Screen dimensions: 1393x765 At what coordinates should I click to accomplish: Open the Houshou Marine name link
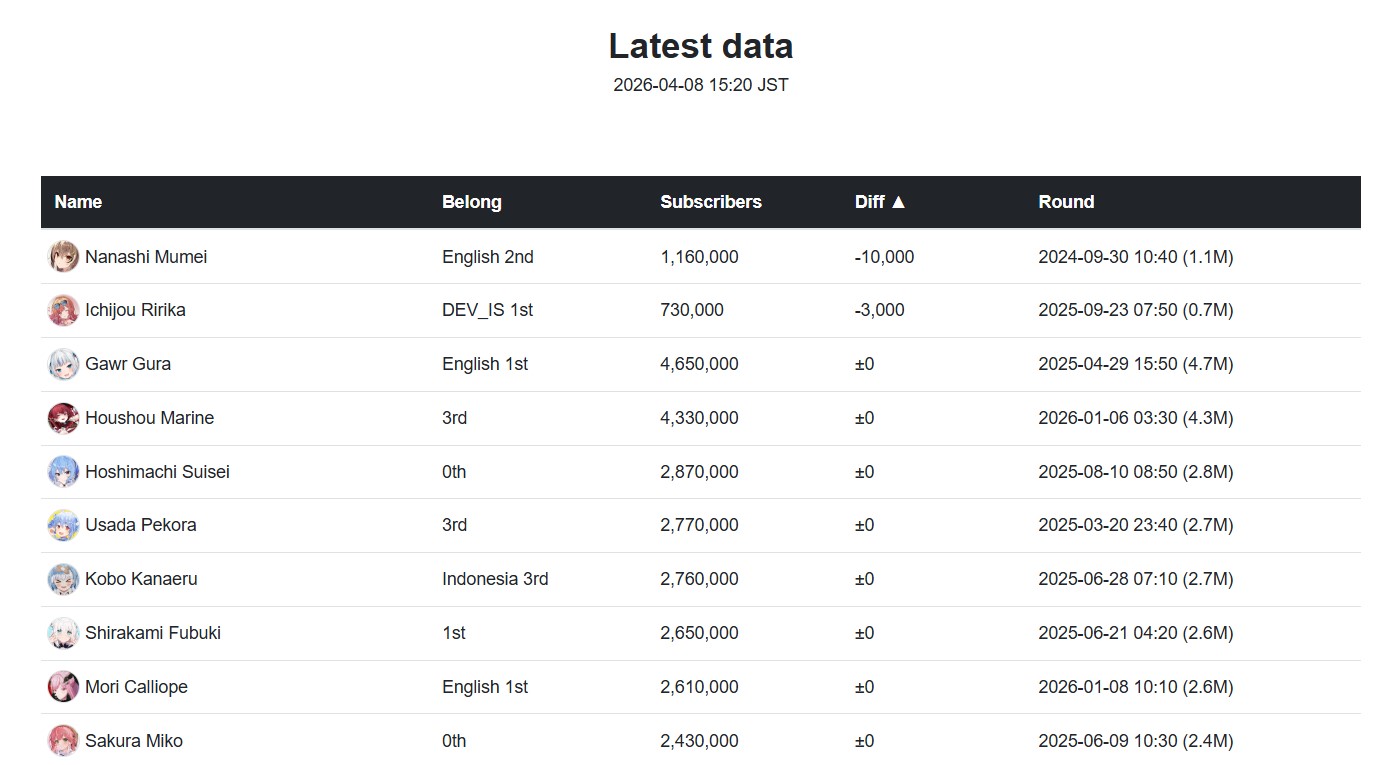point(149,418)
